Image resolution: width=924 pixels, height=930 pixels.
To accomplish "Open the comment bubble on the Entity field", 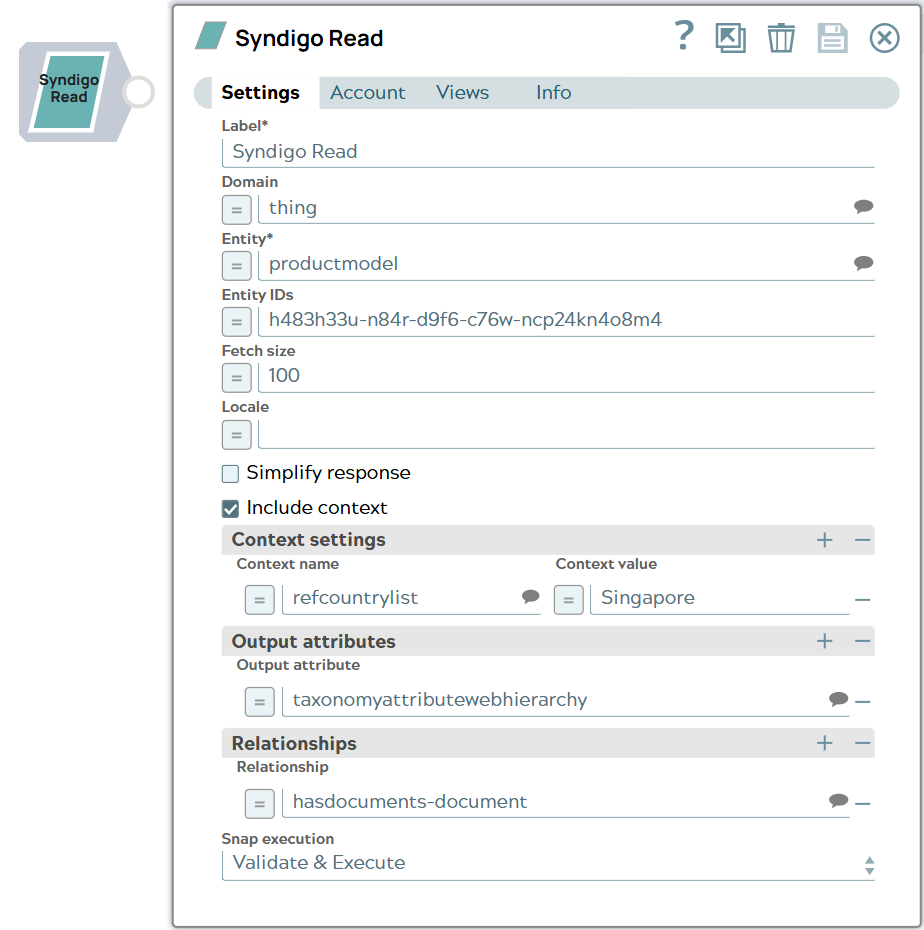I will 861,263.
